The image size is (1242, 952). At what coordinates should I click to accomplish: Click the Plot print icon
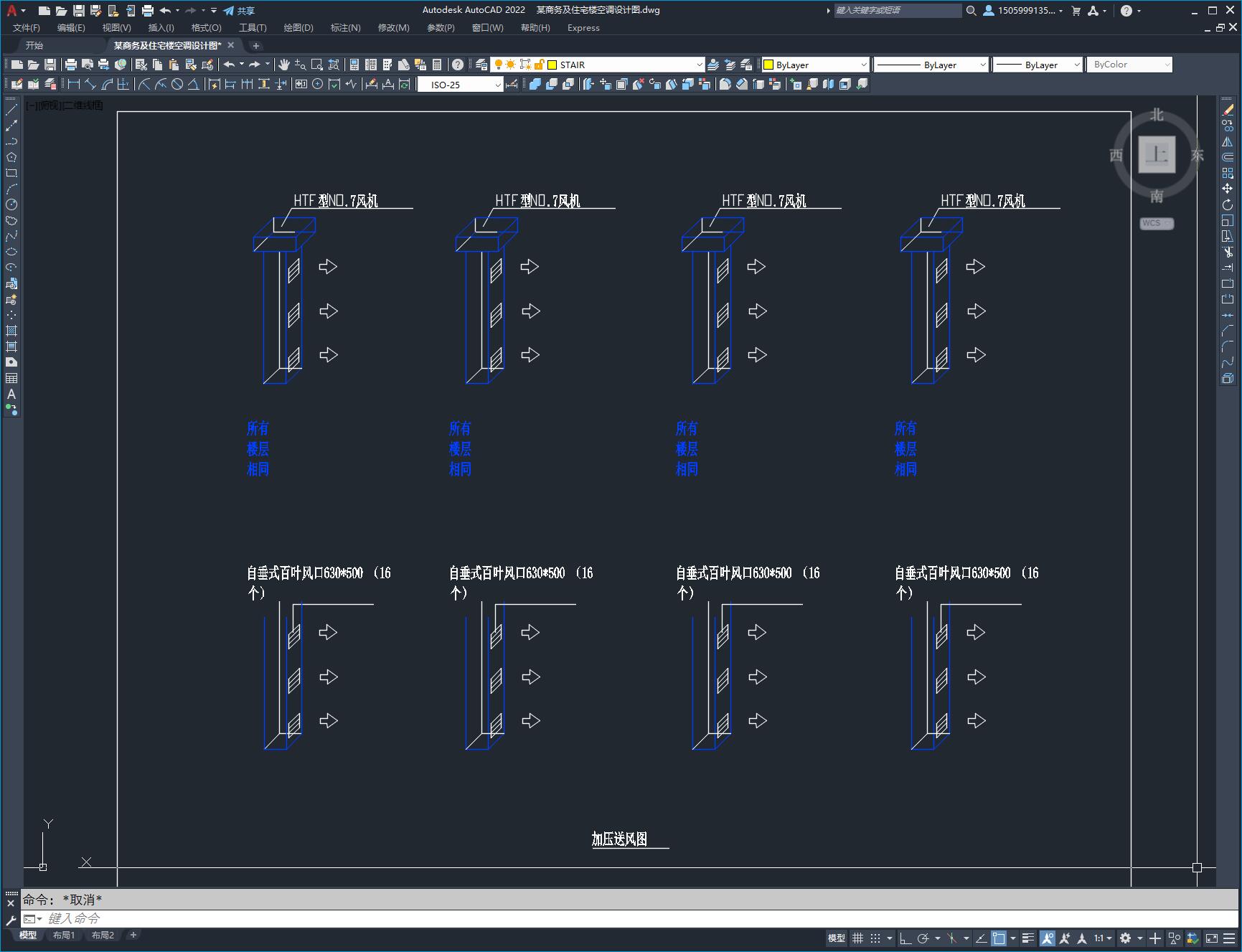[71, 65]
